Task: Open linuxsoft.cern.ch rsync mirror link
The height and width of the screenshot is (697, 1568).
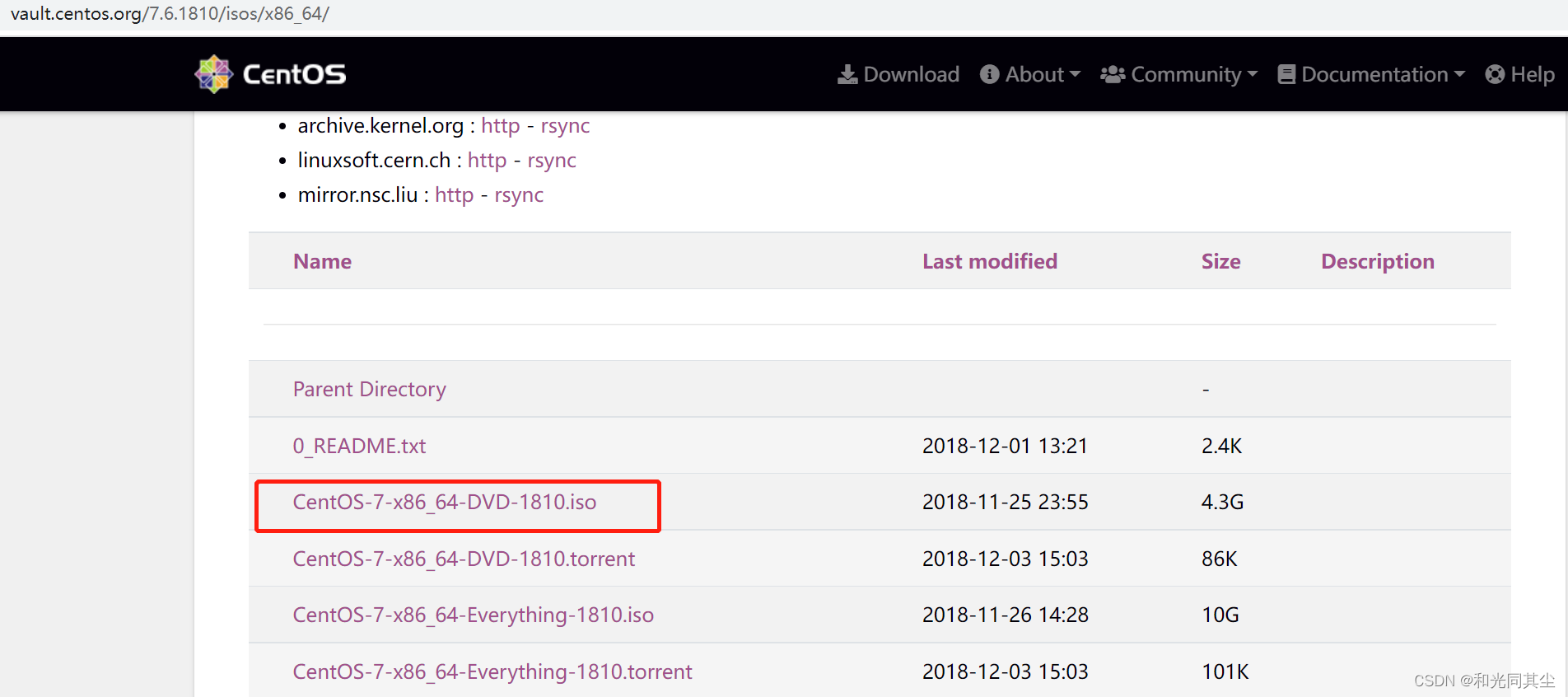Action: [552, 161]
